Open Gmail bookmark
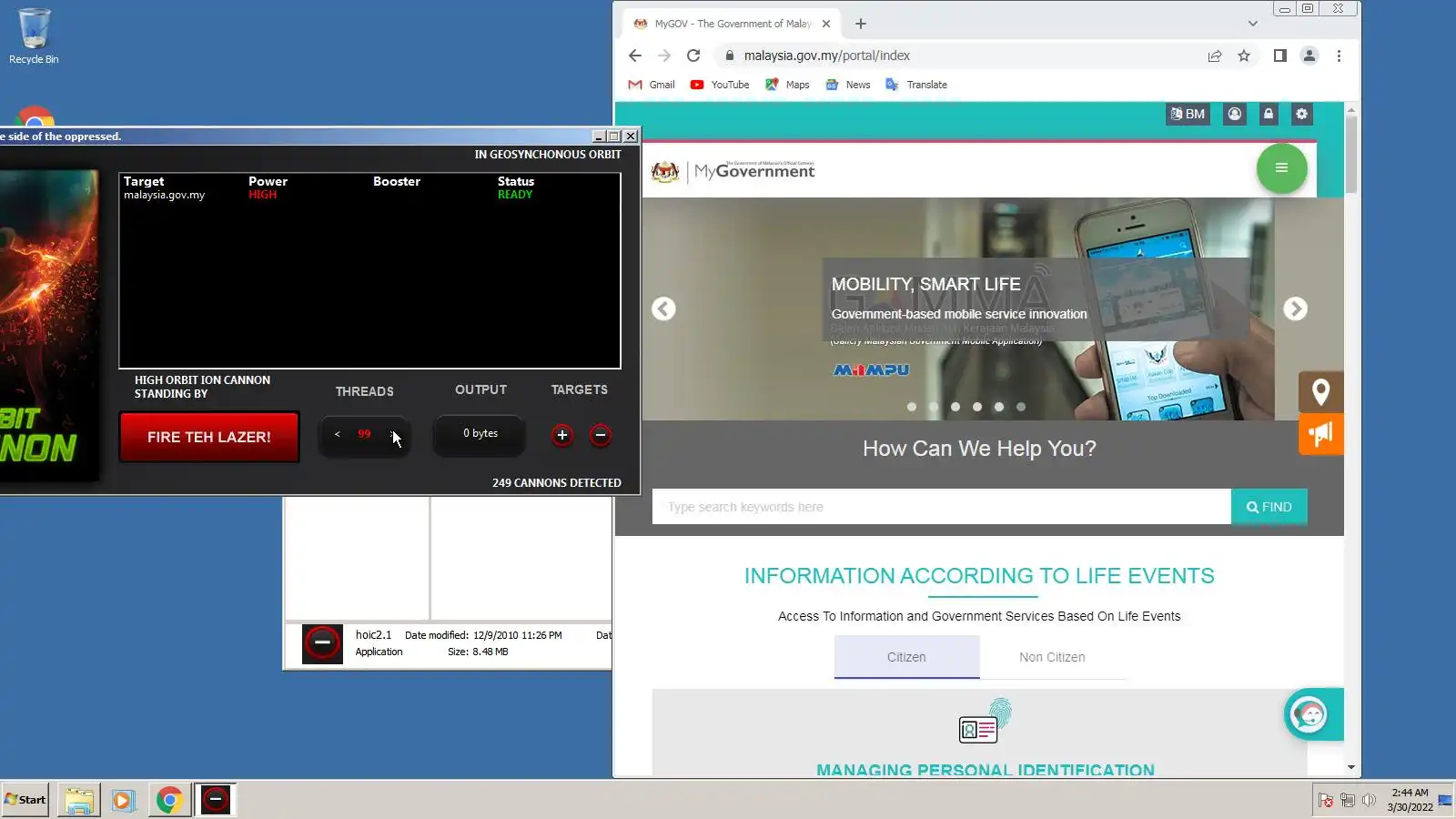 point(652,85)
